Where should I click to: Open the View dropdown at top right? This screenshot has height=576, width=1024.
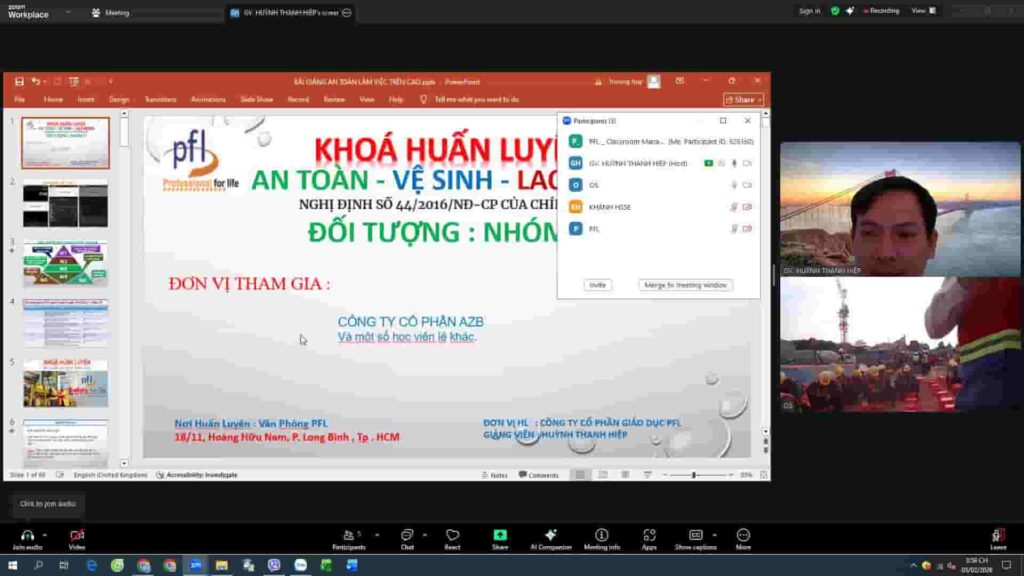click(x=923, y=11)
